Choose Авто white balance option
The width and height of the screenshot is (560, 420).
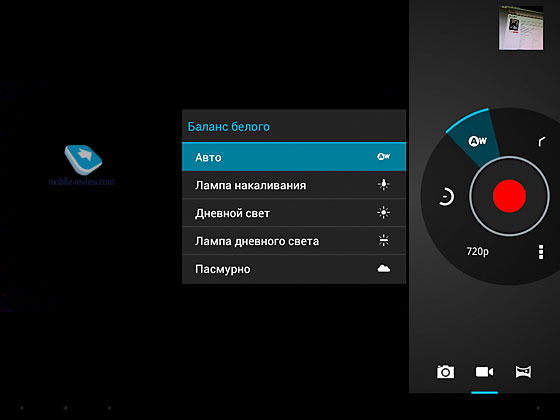[294, 157]
